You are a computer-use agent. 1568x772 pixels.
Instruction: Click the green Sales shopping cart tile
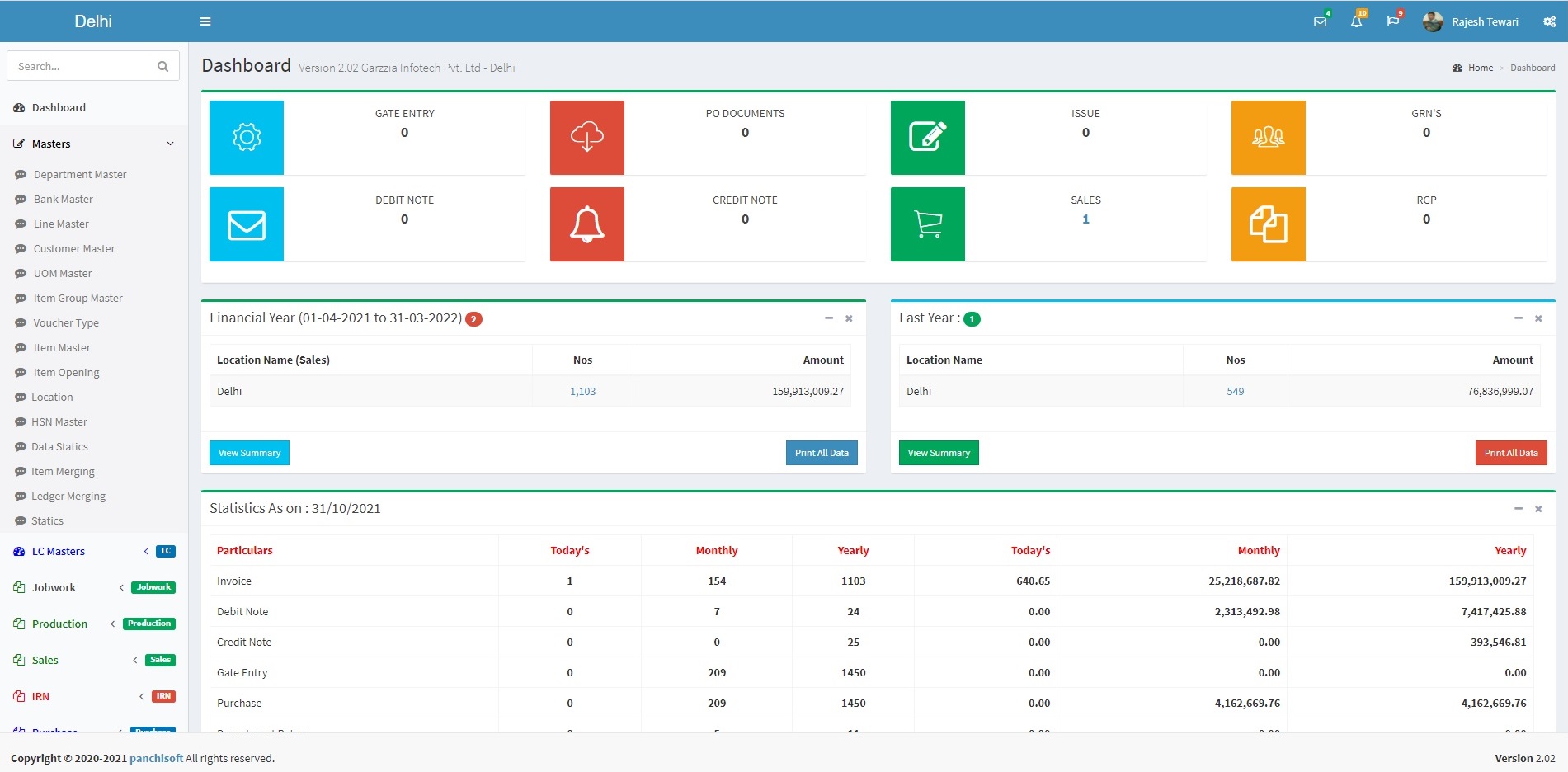928,224
